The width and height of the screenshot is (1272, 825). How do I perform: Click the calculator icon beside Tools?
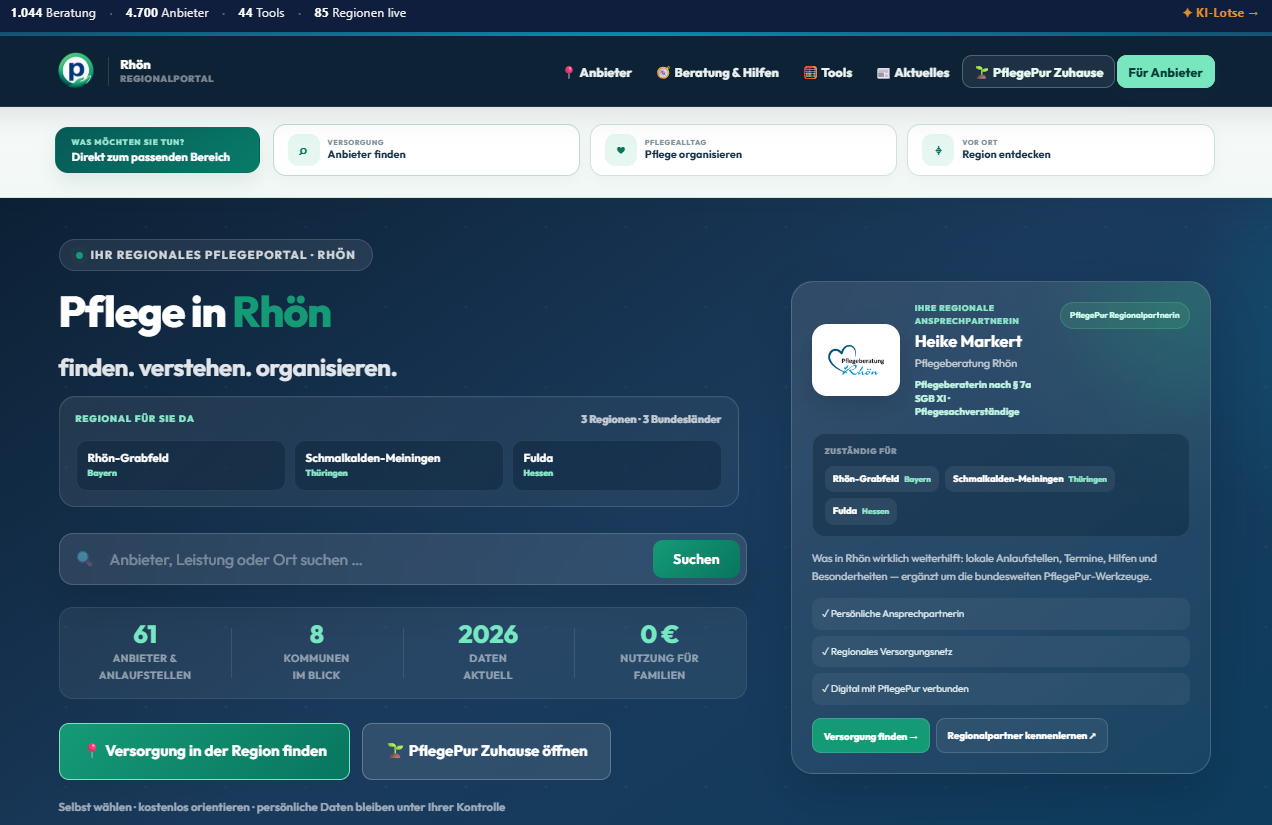811,73
